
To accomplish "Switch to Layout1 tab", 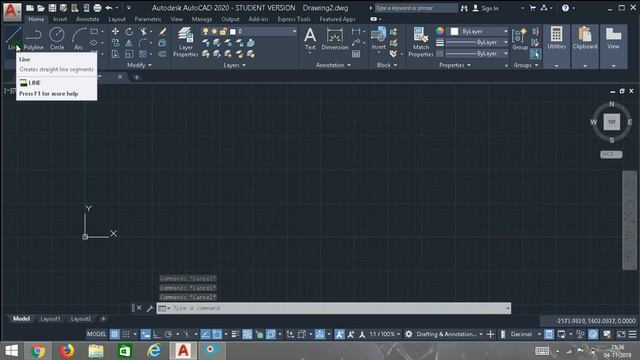I will tap(50, 319).
